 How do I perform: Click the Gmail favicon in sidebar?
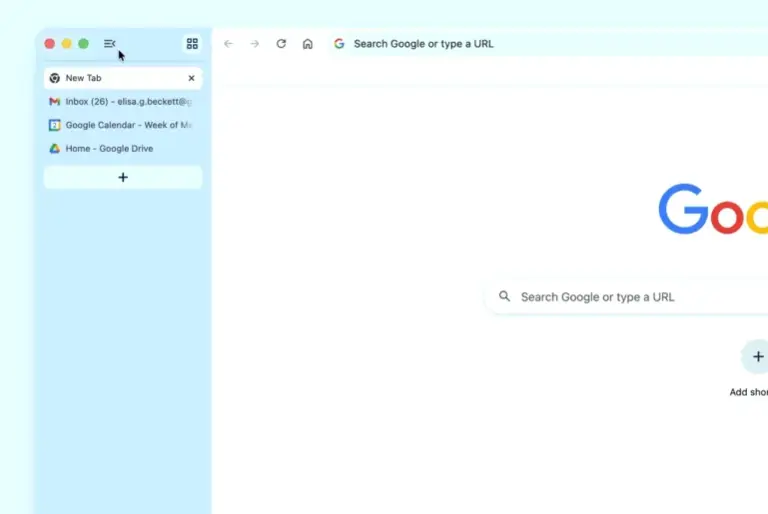(x=54, y=101)
